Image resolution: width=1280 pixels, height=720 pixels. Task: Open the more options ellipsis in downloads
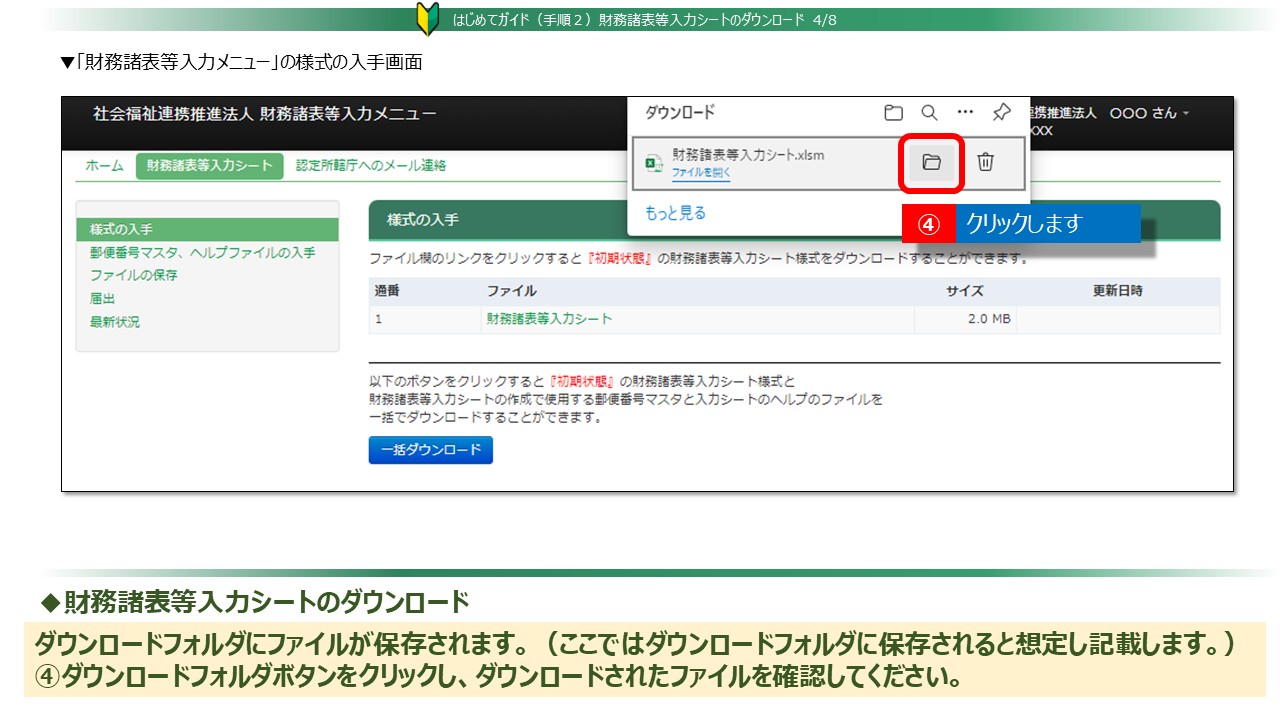tap(965, 113)
